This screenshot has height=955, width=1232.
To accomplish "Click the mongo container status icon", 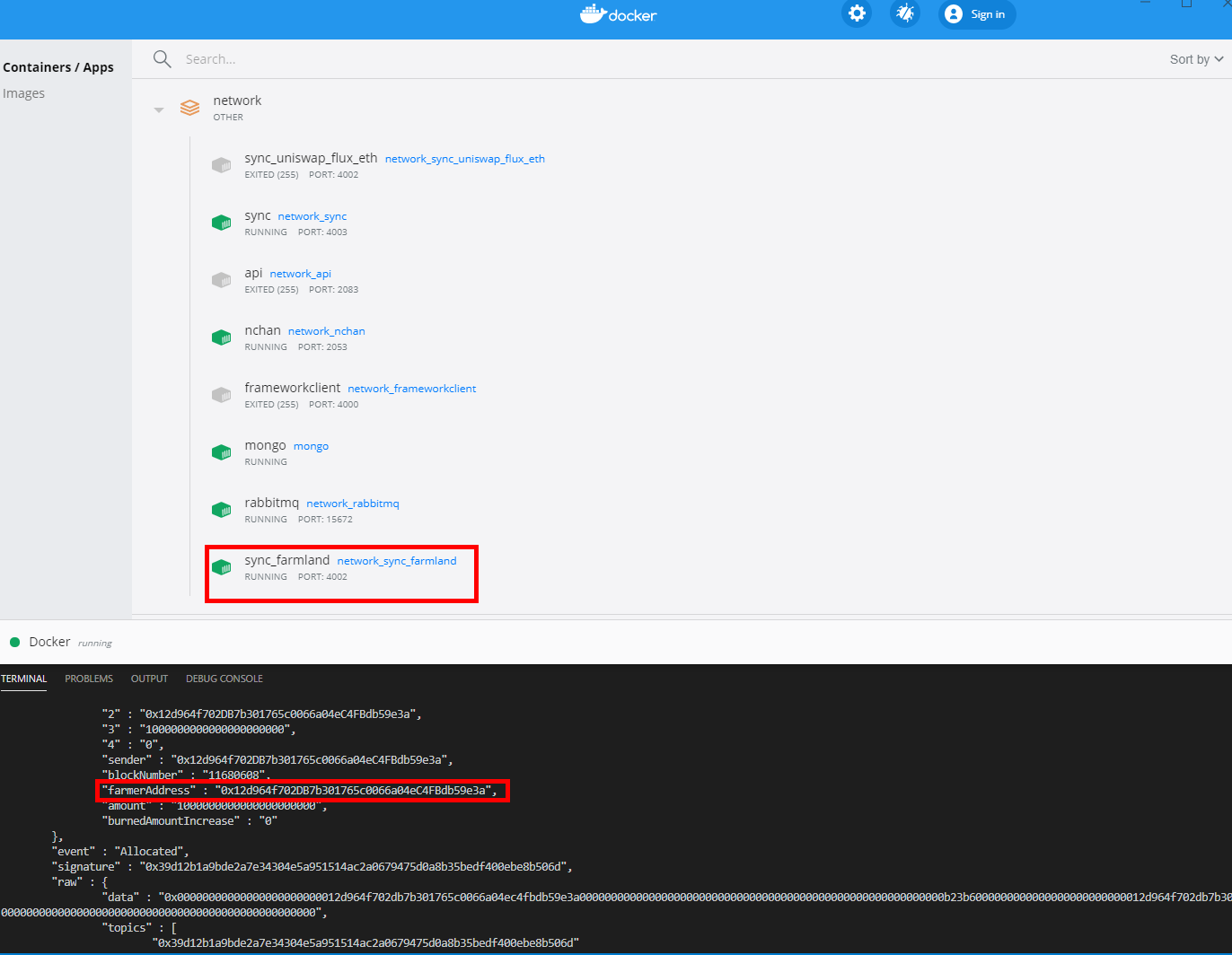I will (x=221, y=452).
